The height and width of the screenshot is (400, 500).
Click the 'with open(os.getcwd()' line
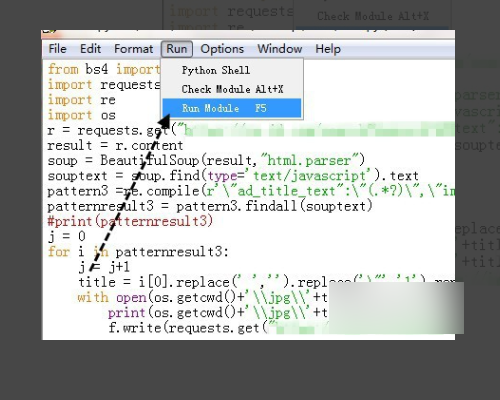pos(202,297)
